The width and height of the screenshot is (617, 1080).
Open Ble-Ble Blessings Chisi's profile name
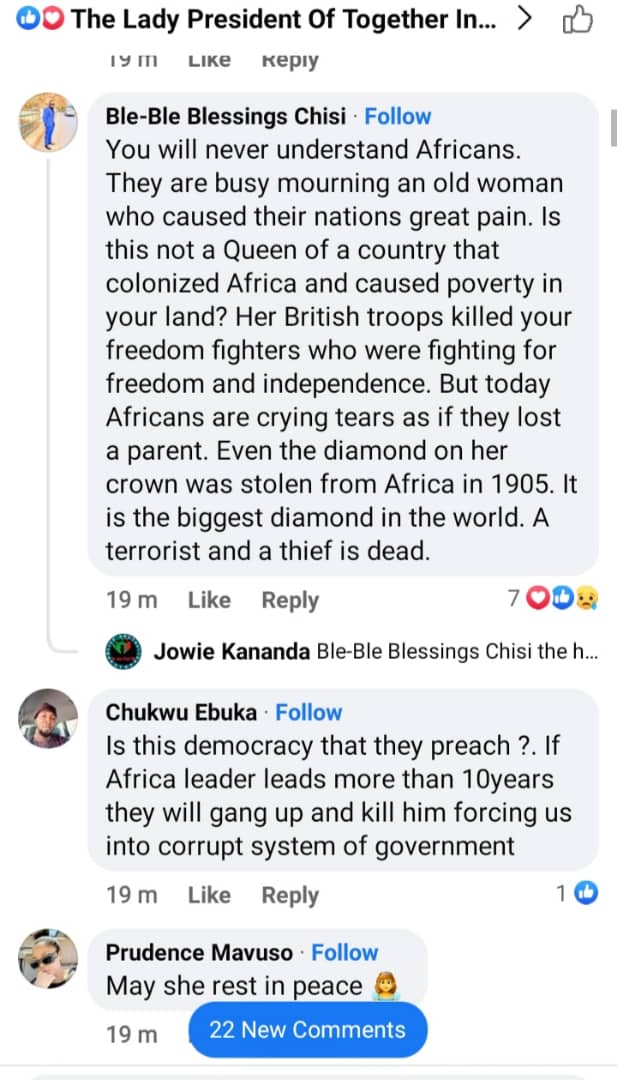tap(225, 116)
